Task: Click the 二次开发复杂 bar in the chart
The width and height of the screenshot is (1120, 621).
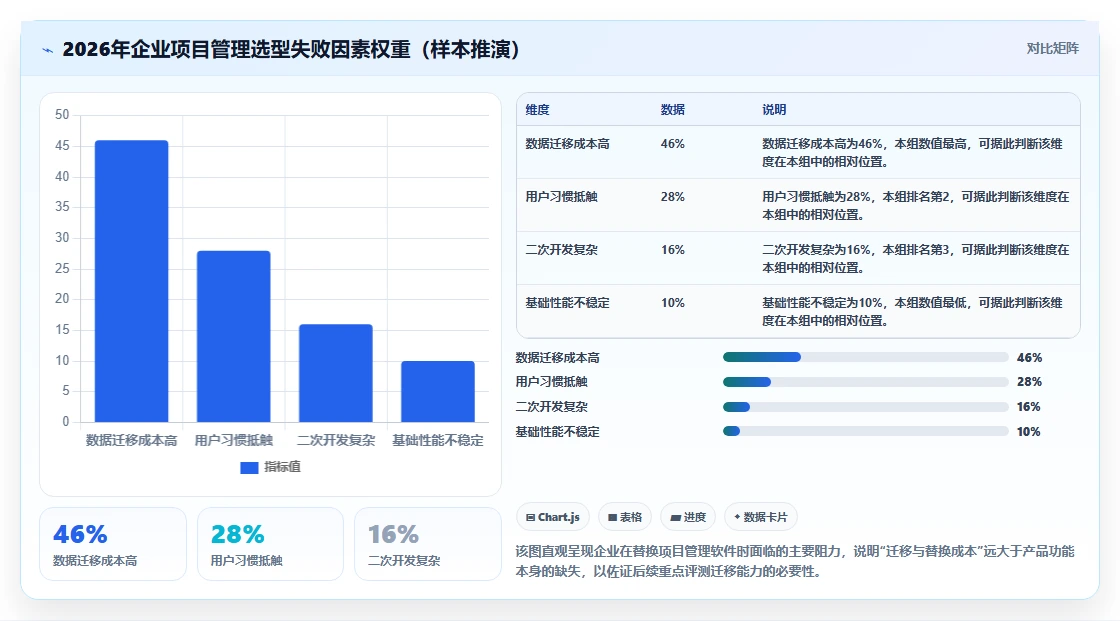Action: click(x=336, y=373)
